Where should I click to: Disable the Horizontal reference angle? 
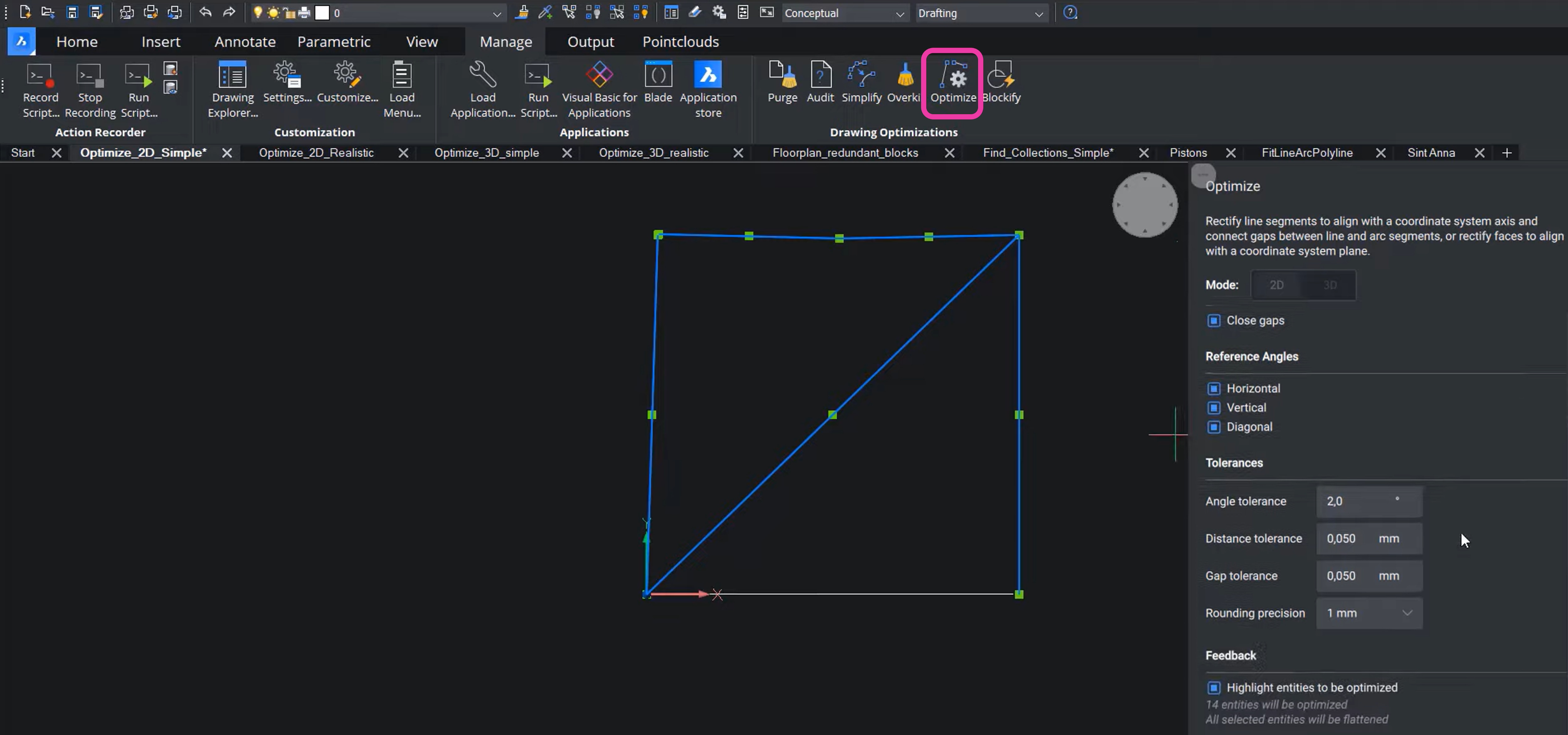(x=1214, y=388)
